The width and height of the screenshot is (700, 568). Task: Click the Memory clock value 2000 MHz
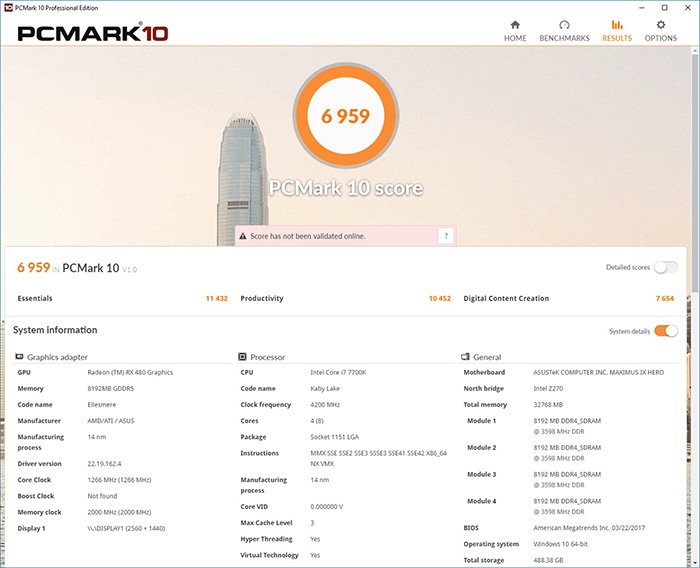pyautogui.click(x=119, y=512)
